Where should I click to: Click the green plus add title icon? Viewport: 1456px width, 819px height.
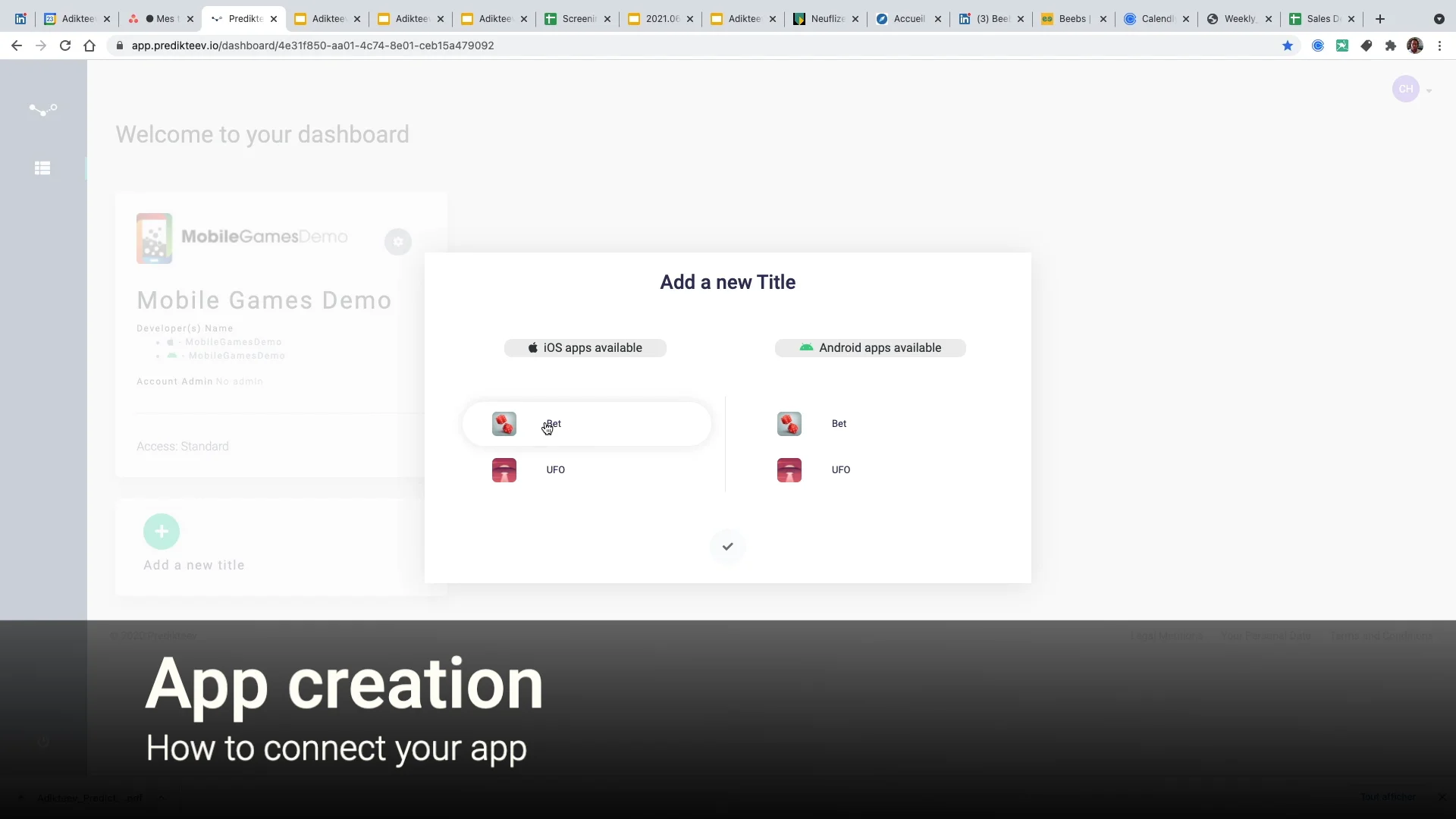pyautogui.click(x=162, y=532)
